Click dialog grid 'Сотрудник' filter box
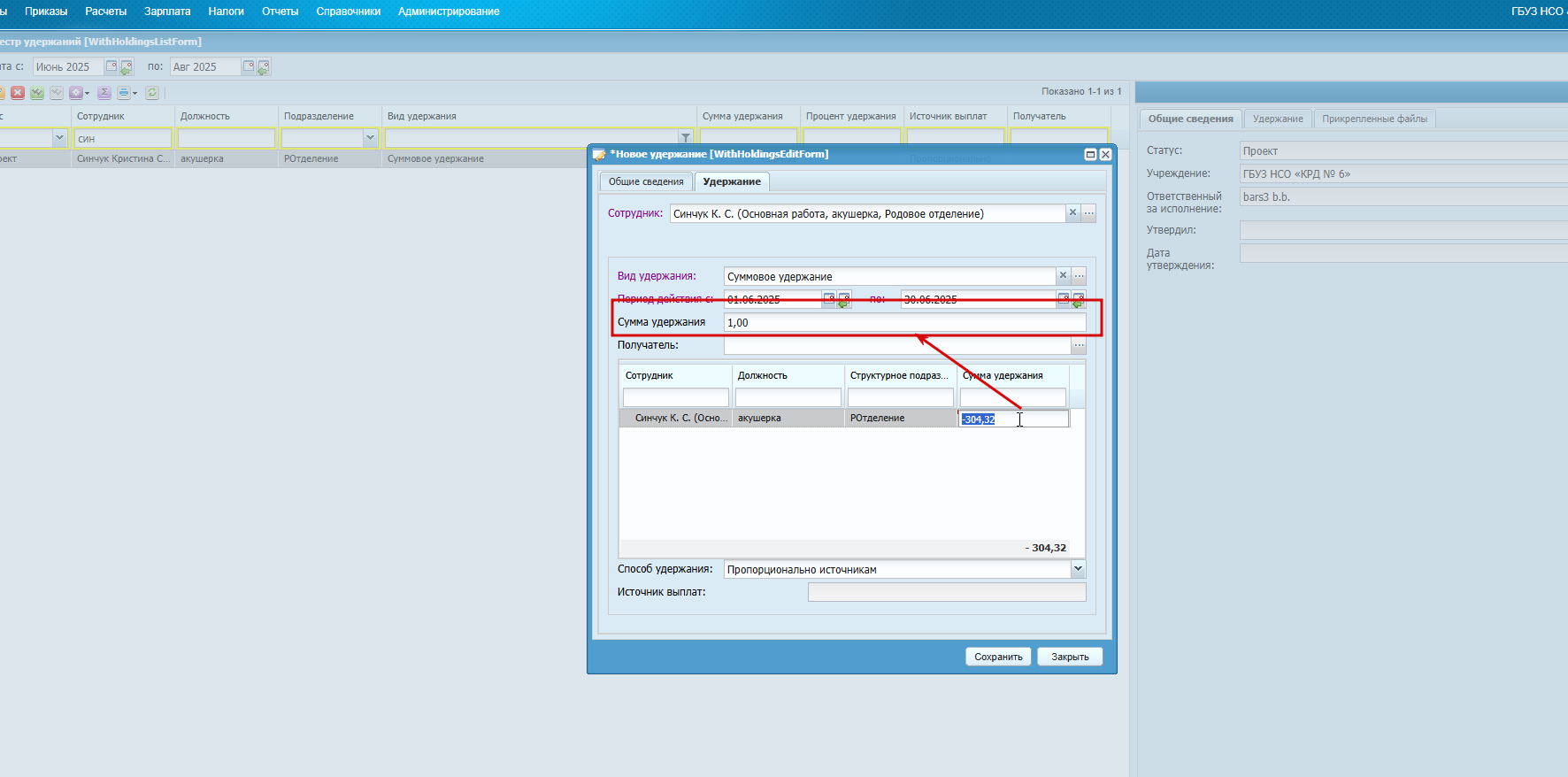Viewport: 1568px width, 777px height. (x=676, y=397)
